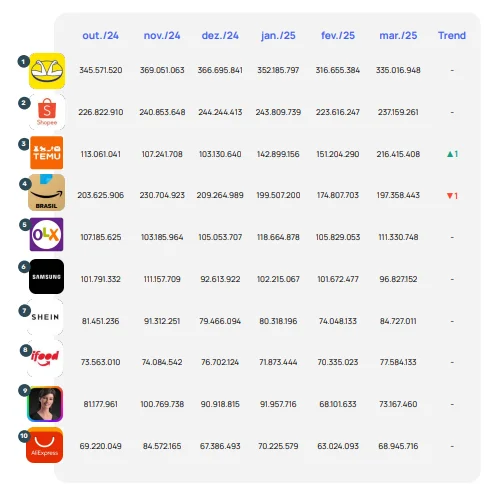This screenshot has height=495, width=489.
Task: Click the red down-arrow trend for Amazon
Action: pos(452,196)
